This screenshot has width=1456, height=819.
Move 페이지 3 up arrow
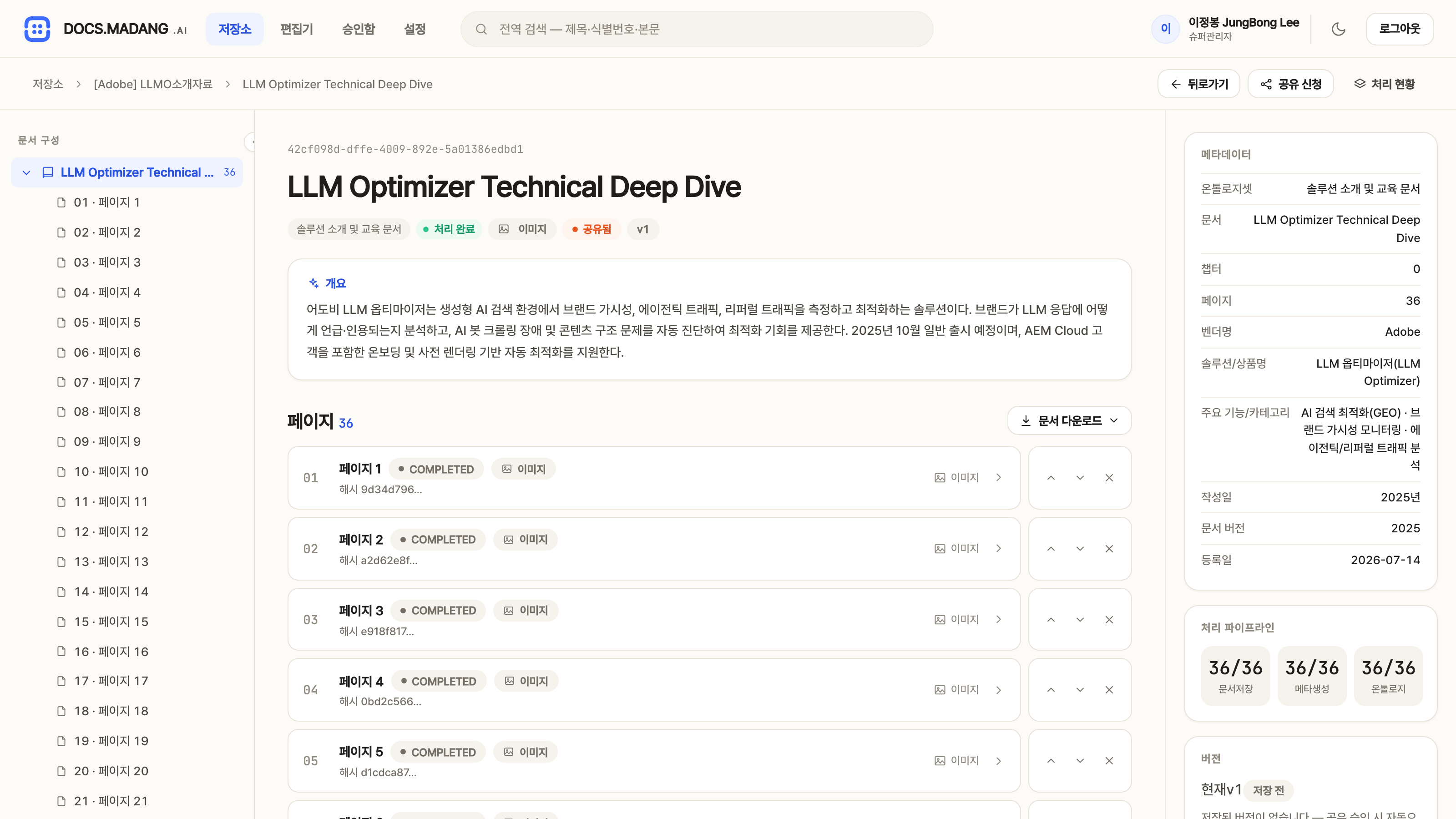(1051, 619)
